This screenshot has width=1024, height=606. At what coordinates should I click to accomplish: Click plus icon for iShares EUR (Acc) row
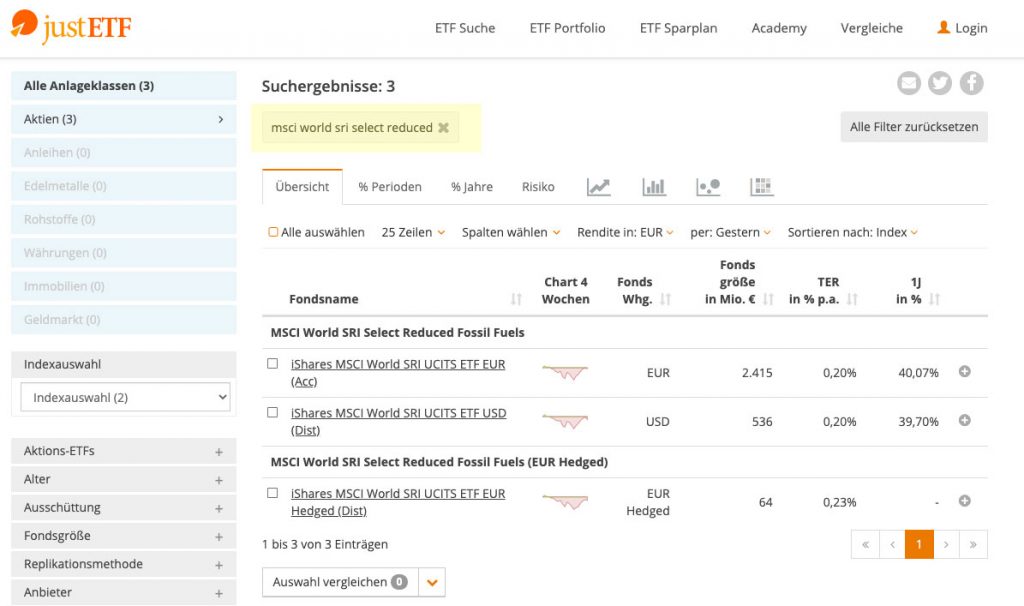coord(965,372)
